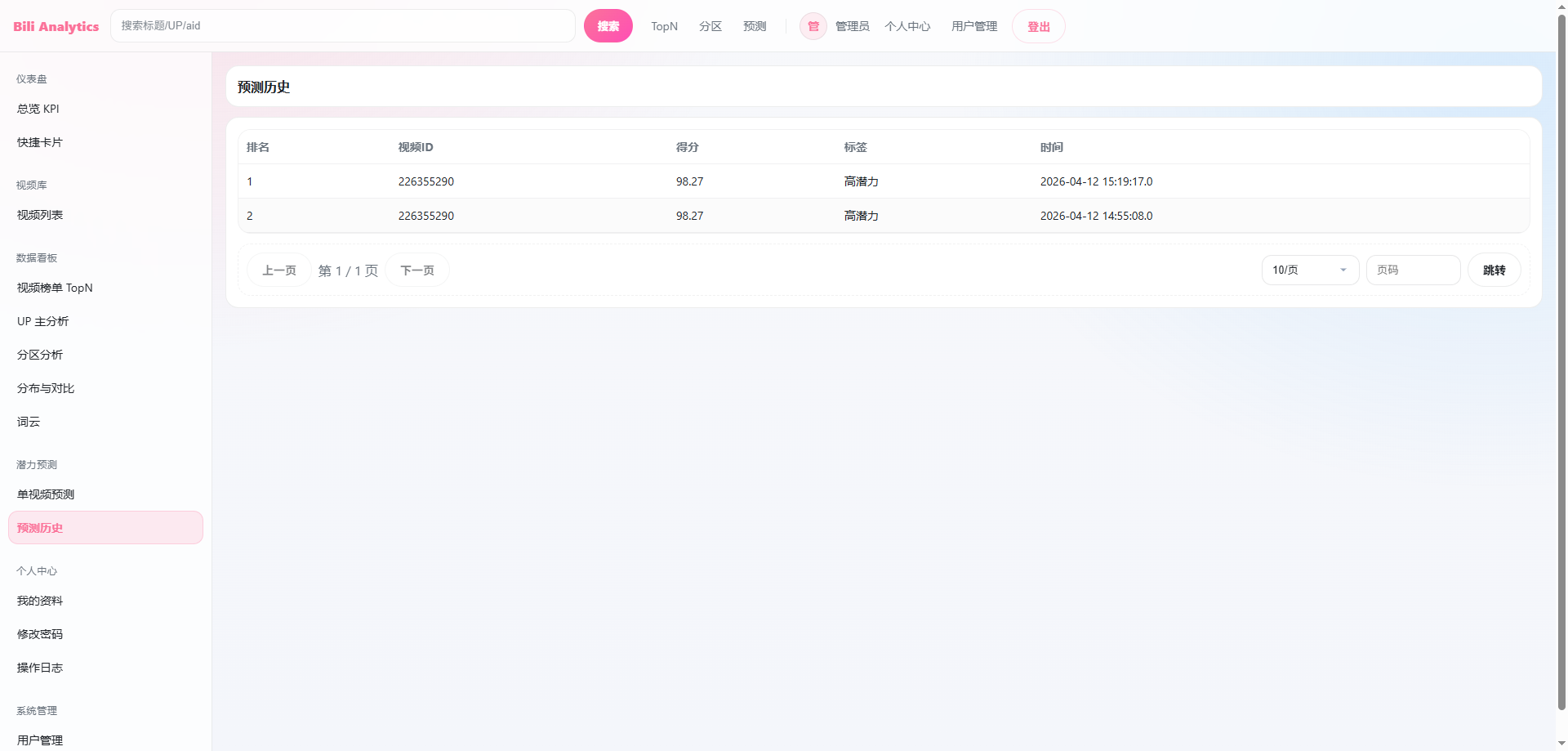This screenshot has width=1568, height=751.
Task: Click the pink 搜索 button
Action: 608,26
